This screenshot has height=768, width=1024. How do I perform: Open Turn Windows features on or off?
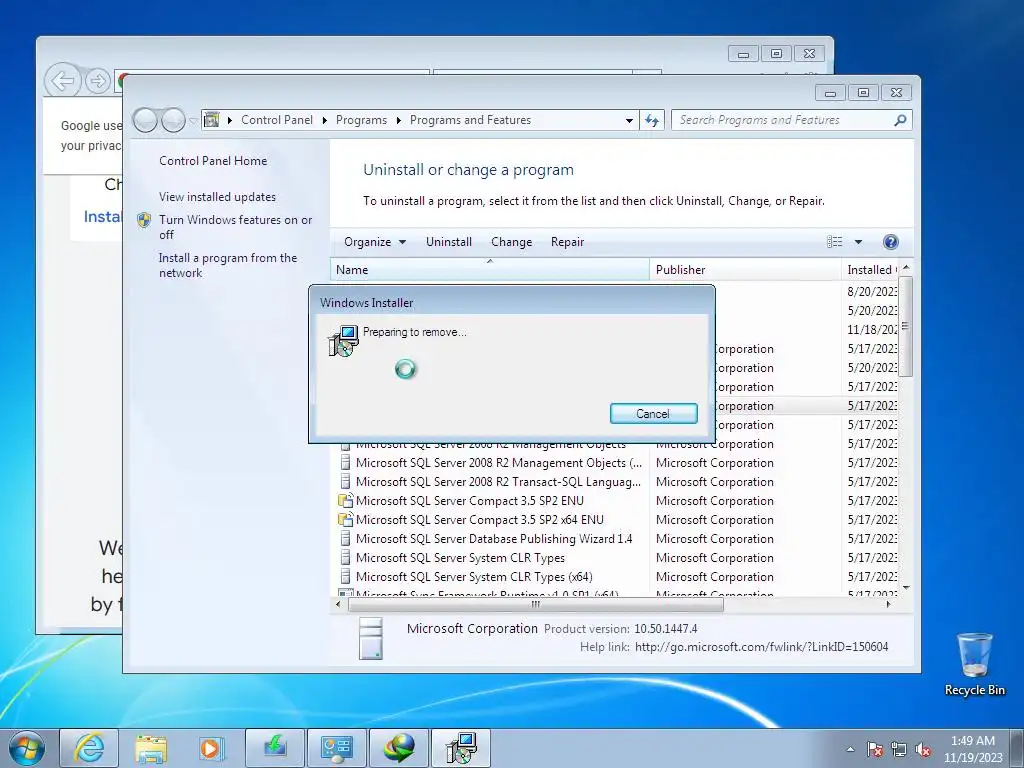[236, 227]
